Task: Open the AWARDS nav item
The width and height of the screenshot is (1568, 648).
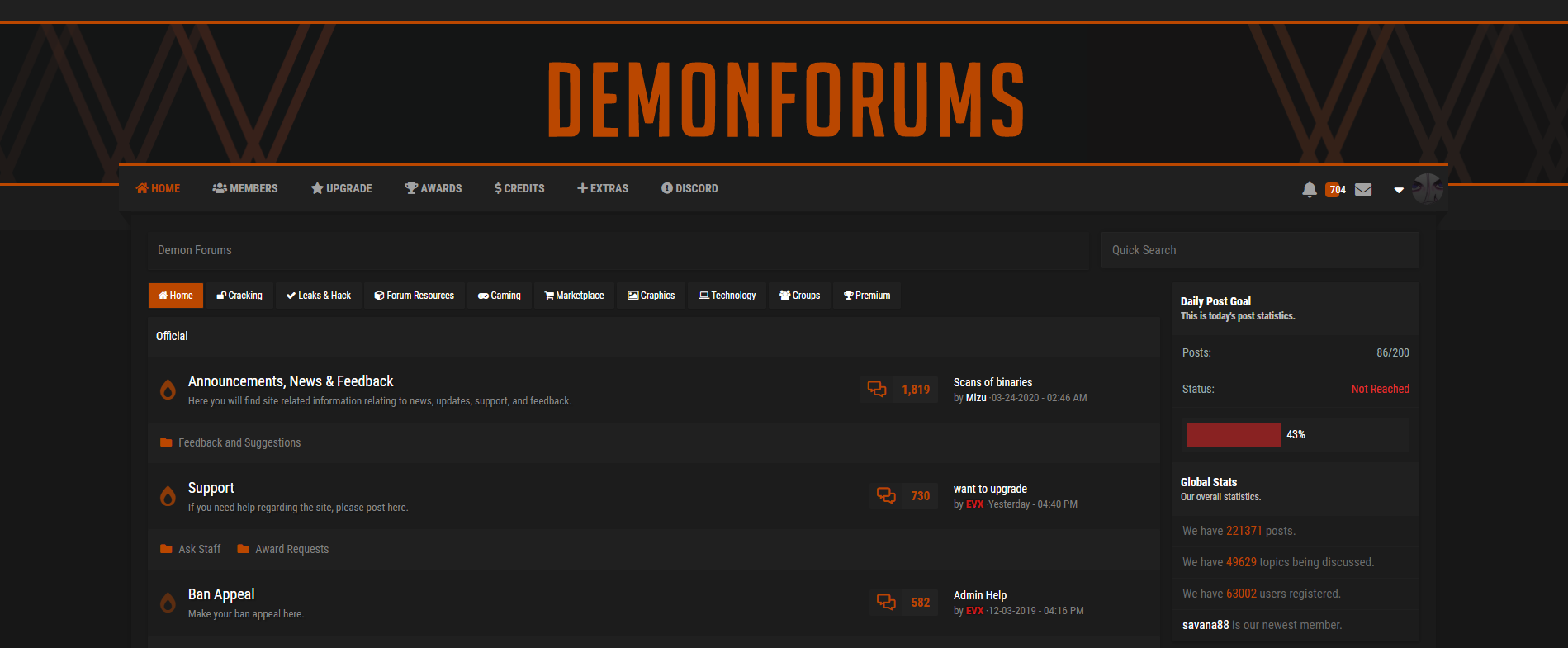Action: (x=433, y=188)
